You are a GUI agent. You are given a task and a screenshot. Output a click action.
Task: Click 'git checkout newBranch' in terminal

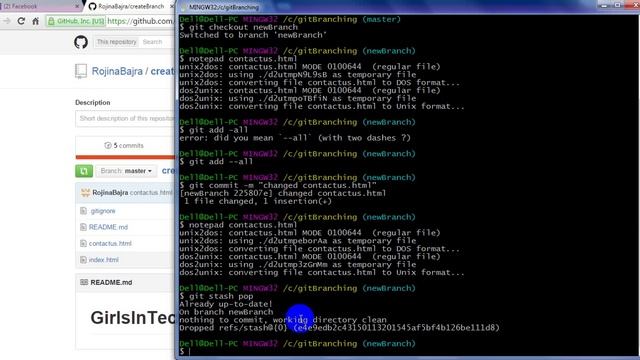coord(243,27)
